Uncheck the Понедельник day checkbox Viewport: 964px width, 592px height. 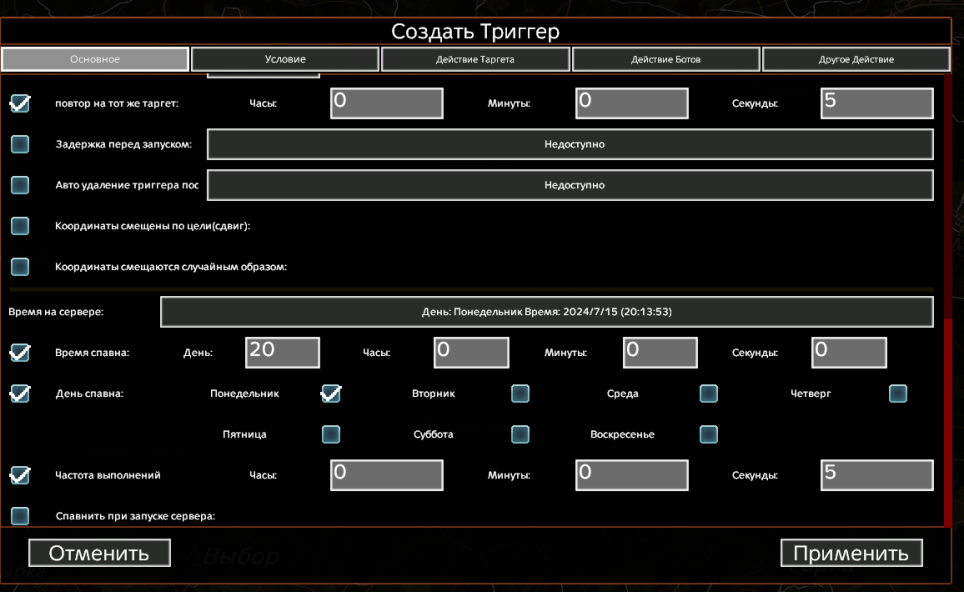pyautogui.click(x=331, y=394)
